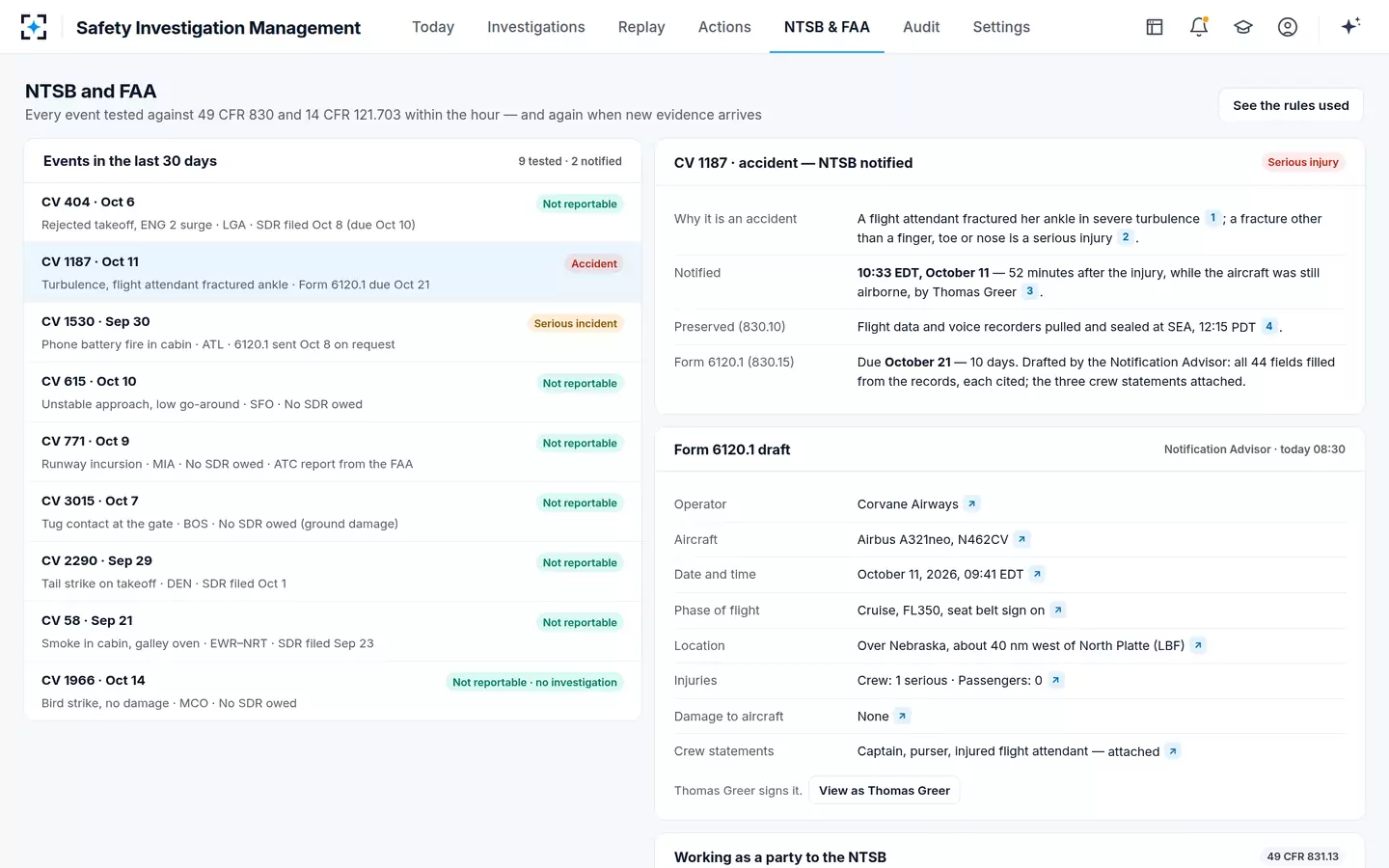Image resolution: width=1389 pixels, height=868 pixels.
Task: Open source link beside Cruise, FL350 phase
Action: 1058,610
